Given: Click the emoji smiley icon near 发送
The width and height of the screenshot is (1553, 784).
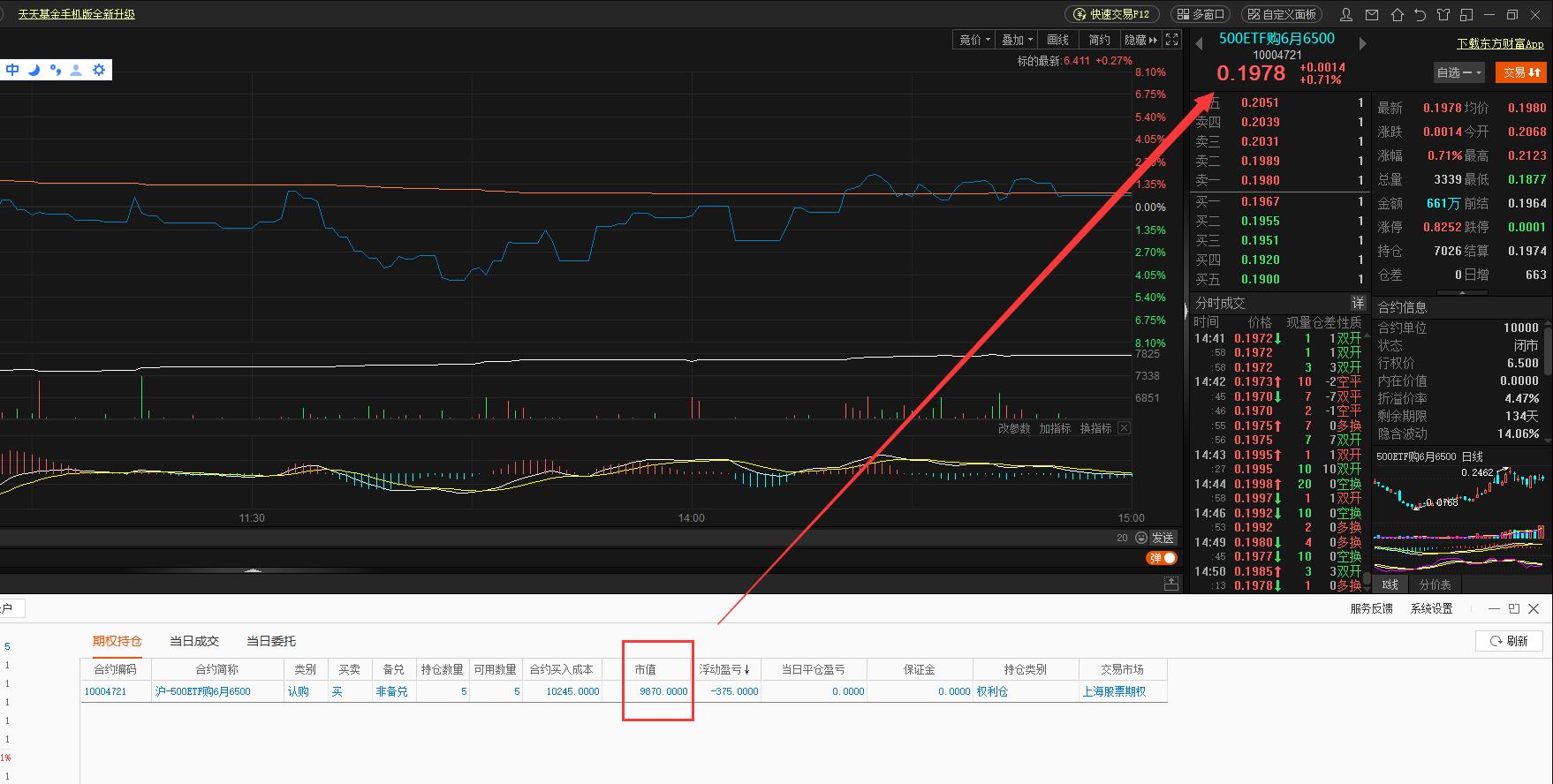Looking at the screenshot, I should click(1140, 538).
